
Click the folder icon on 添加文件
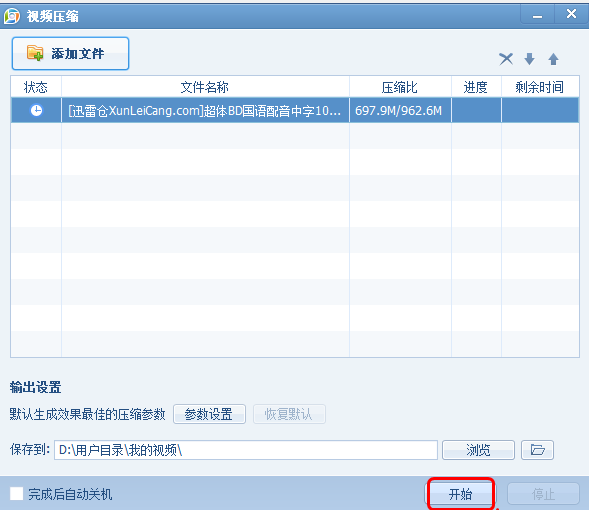coord(35,53)
